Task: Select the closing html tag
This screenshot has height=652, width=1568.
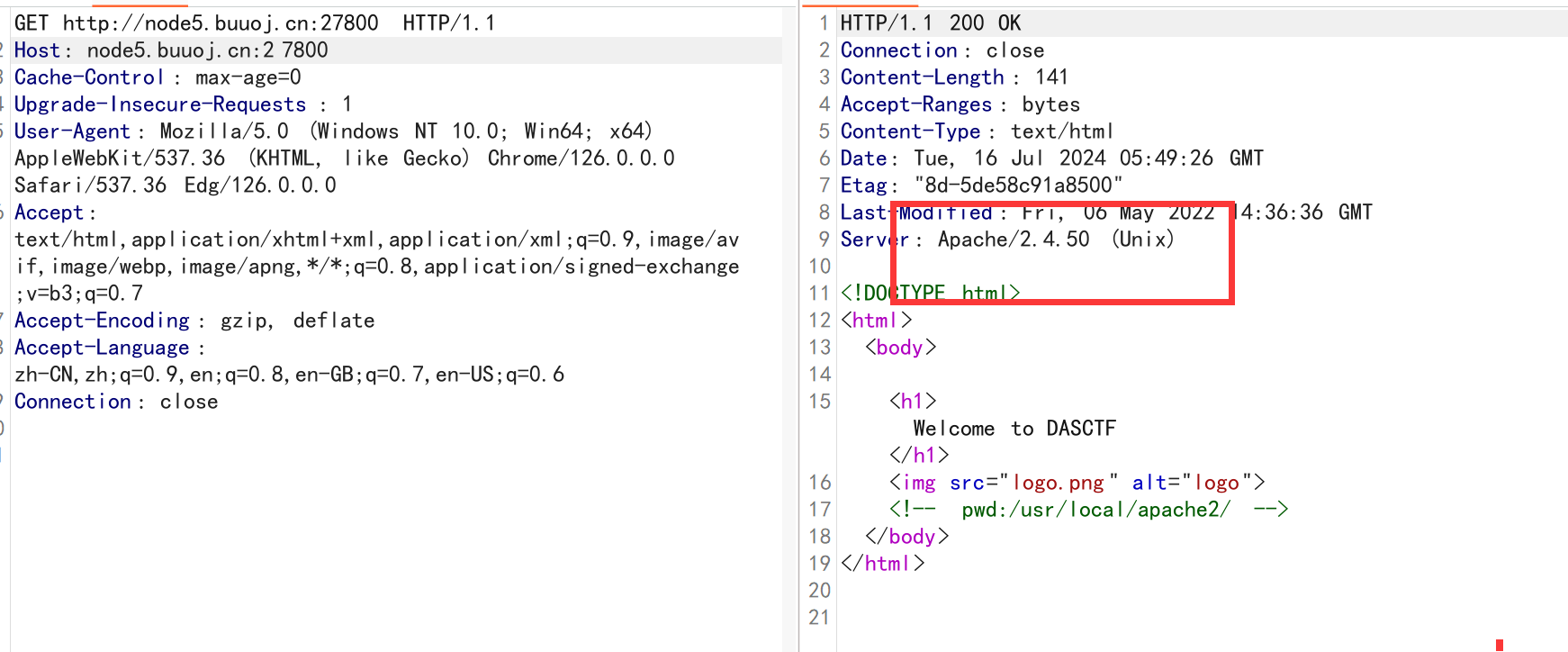Action: click(x=883, y=564)
